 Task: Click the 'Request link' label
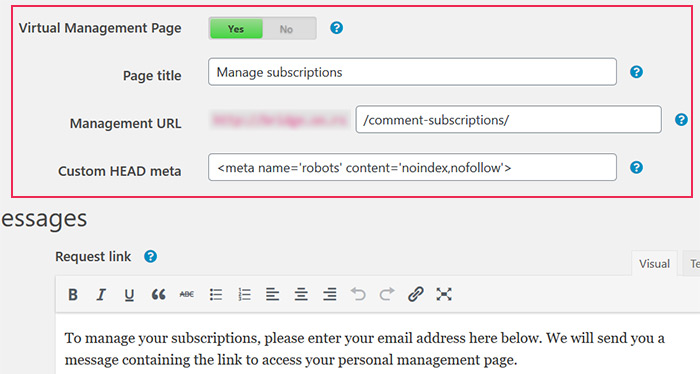point(93,257)
